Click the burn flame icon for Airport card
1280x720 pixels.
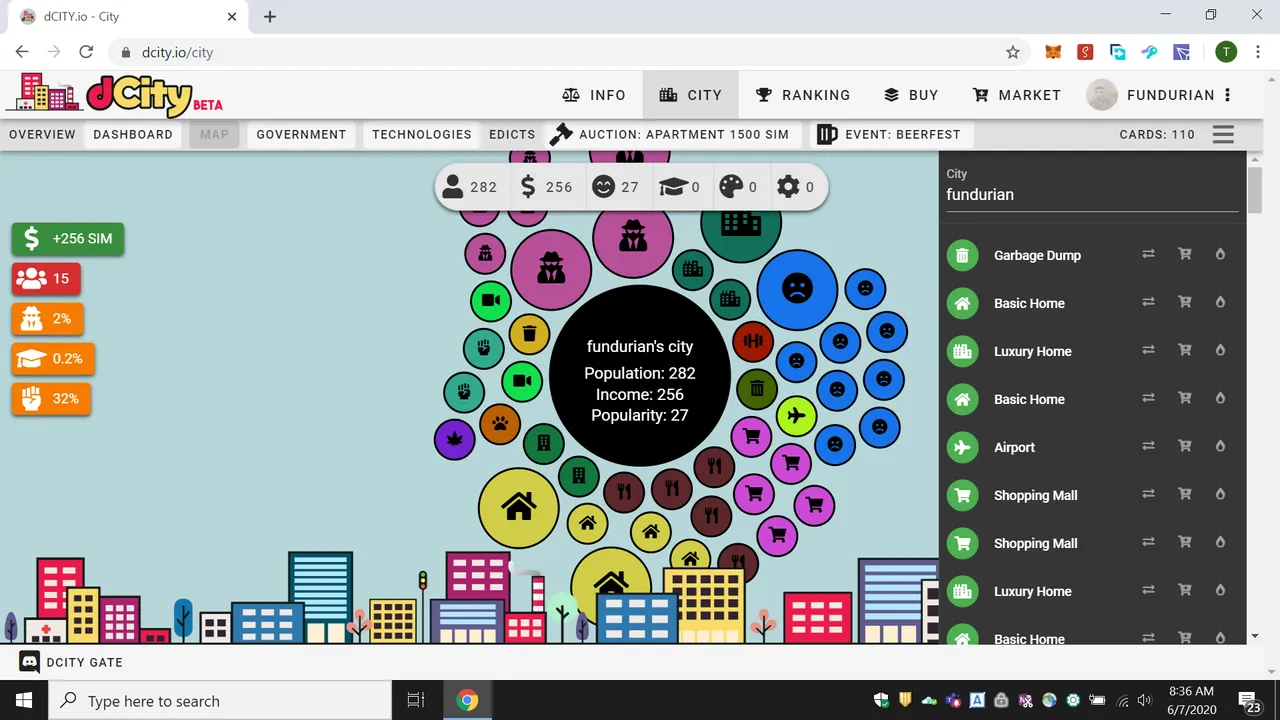1220,447
